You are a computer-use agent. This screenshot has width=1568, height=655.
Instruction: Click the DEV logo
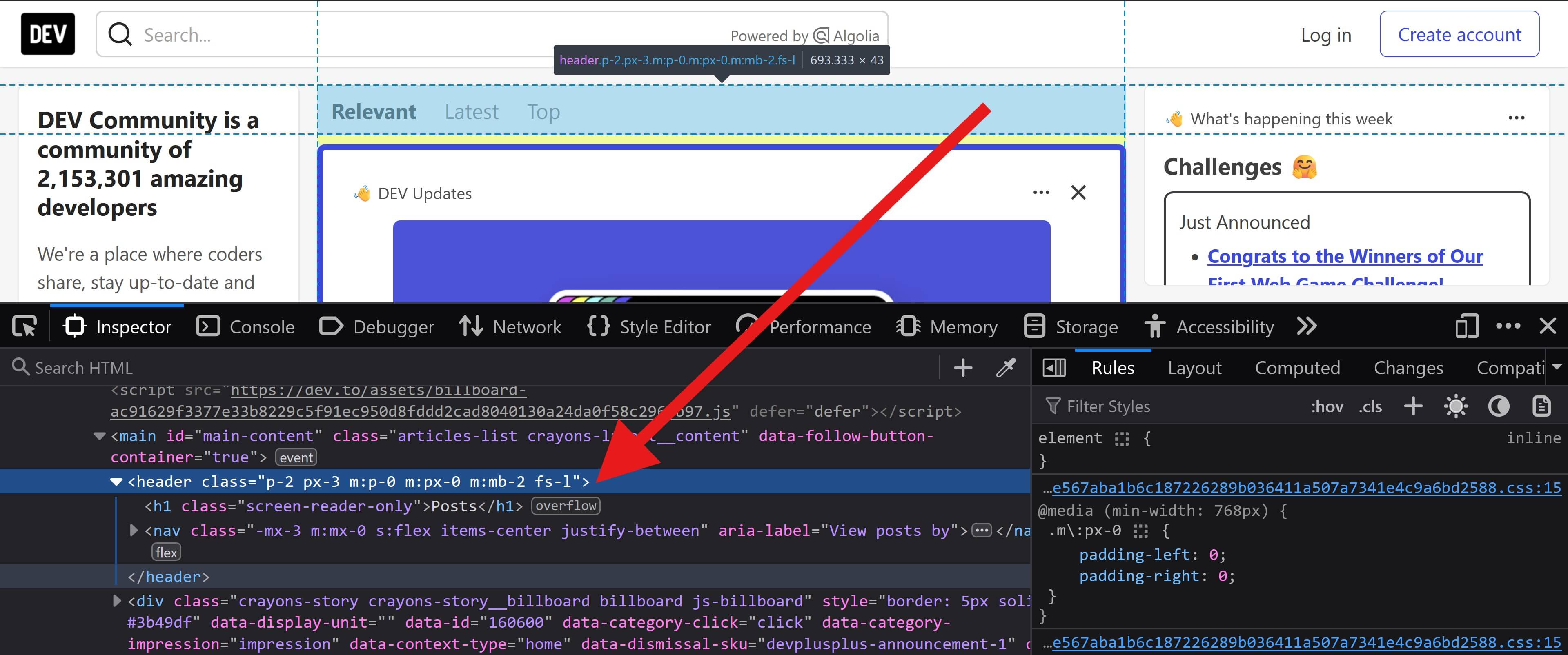(47, 34)
